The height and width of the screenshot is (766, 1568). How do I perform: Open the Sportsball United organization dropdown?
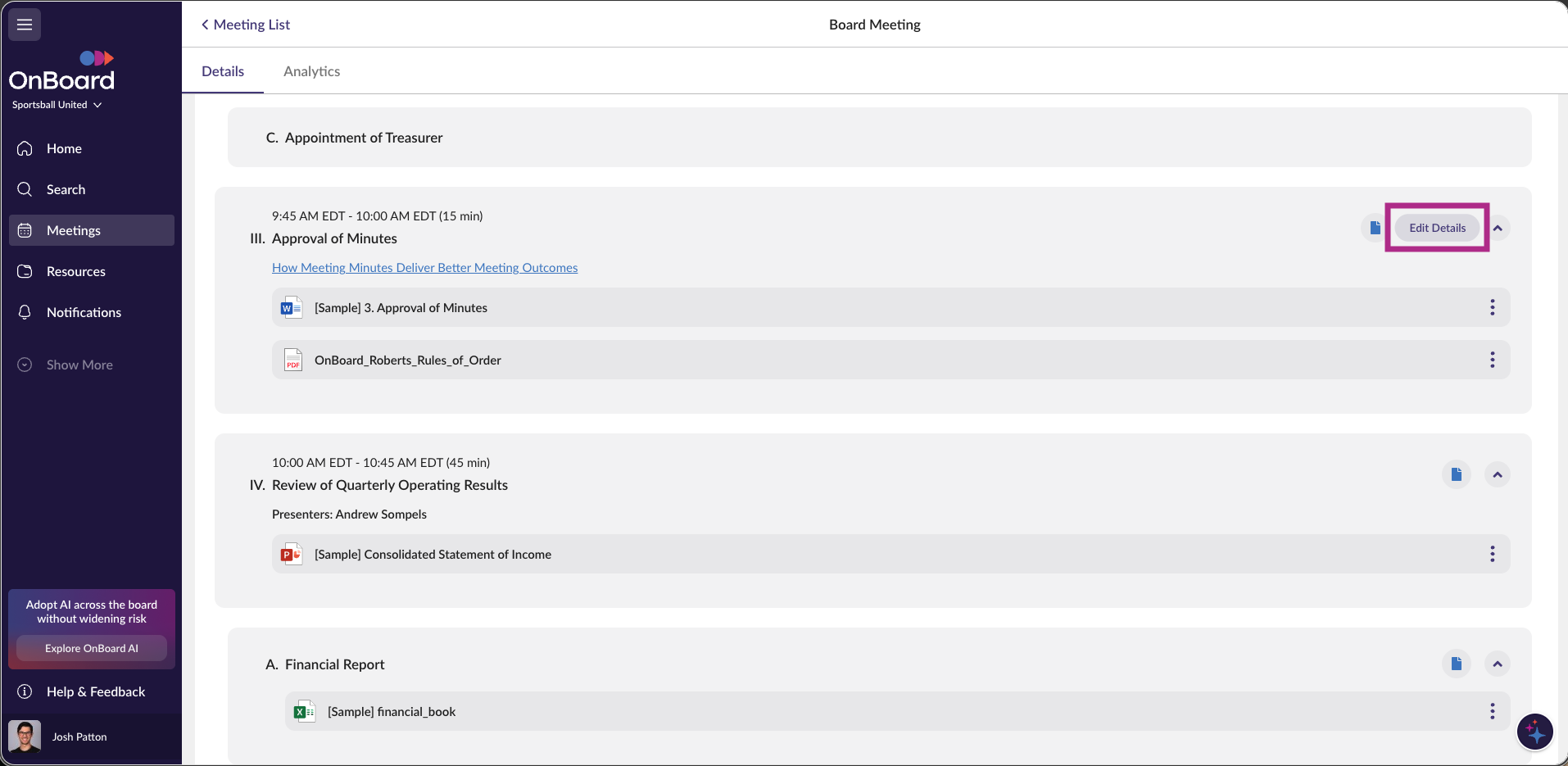click(x=57, y=105)
